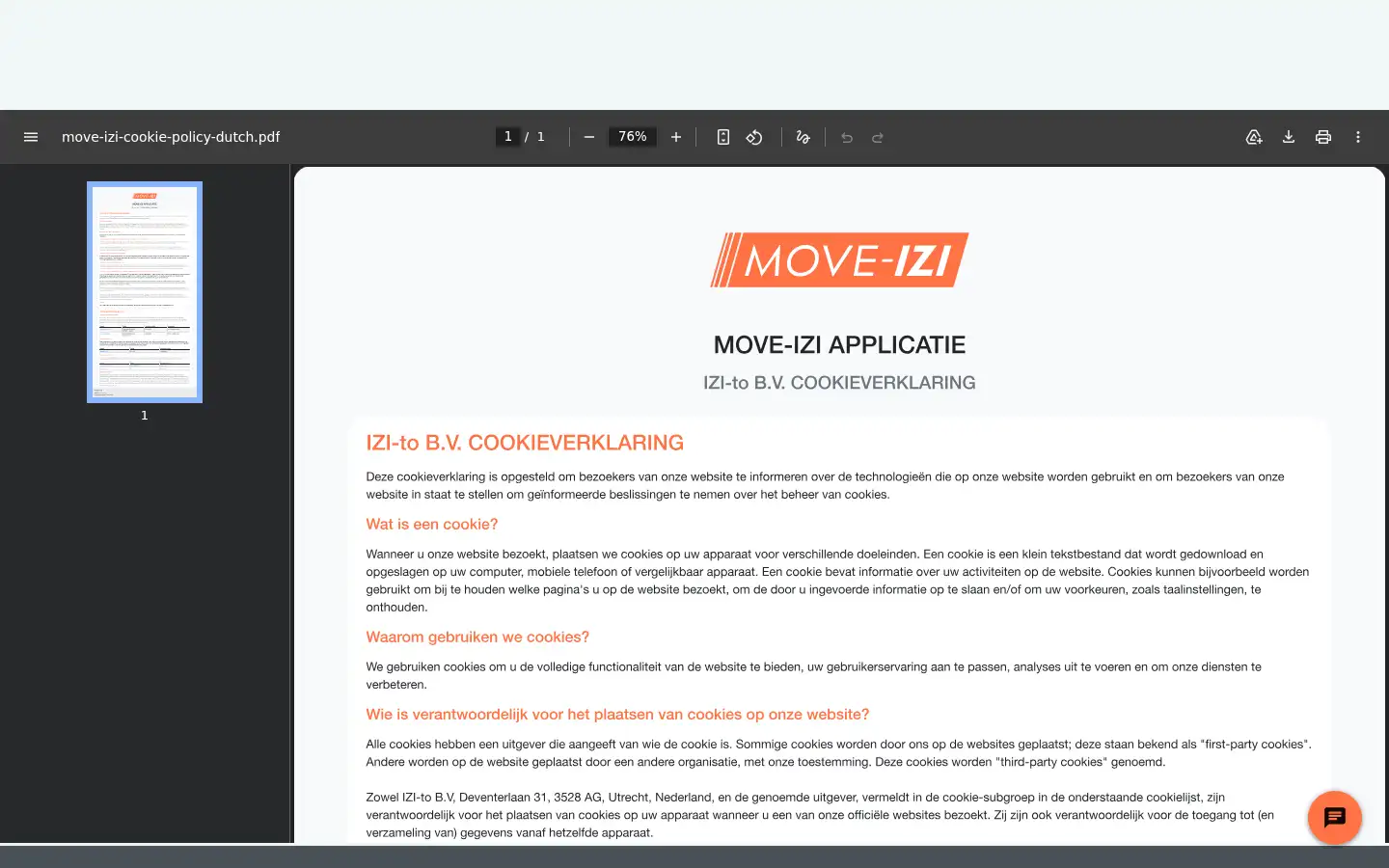Viewport: 1389px width, 868px height.
Task: Click the paragraph starting 'Wanneer u onze website bezoekt'
Action: 837,581
